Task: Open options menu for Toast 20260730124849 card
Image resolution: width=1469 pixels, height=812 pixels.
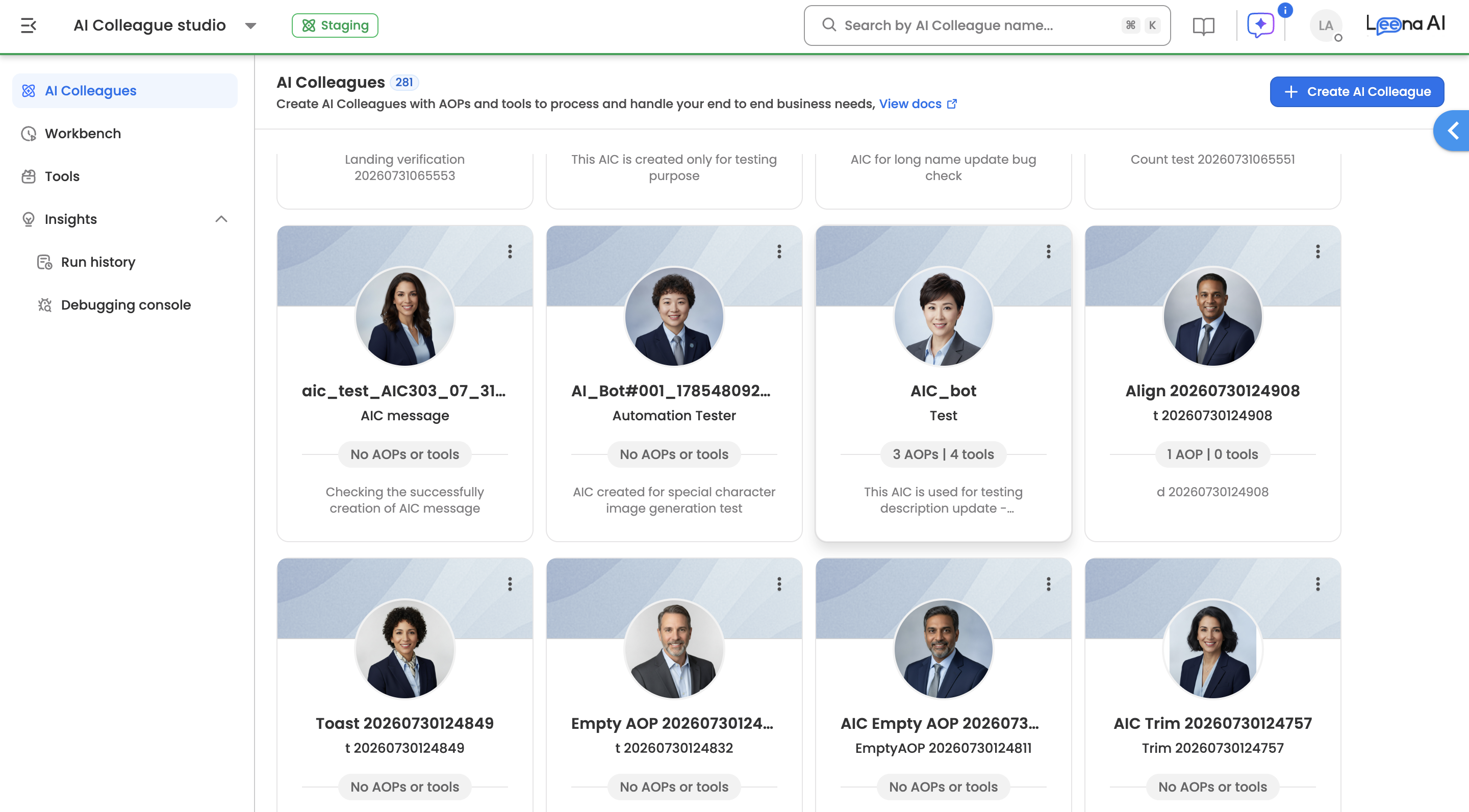Action: [x=510, y=584]
